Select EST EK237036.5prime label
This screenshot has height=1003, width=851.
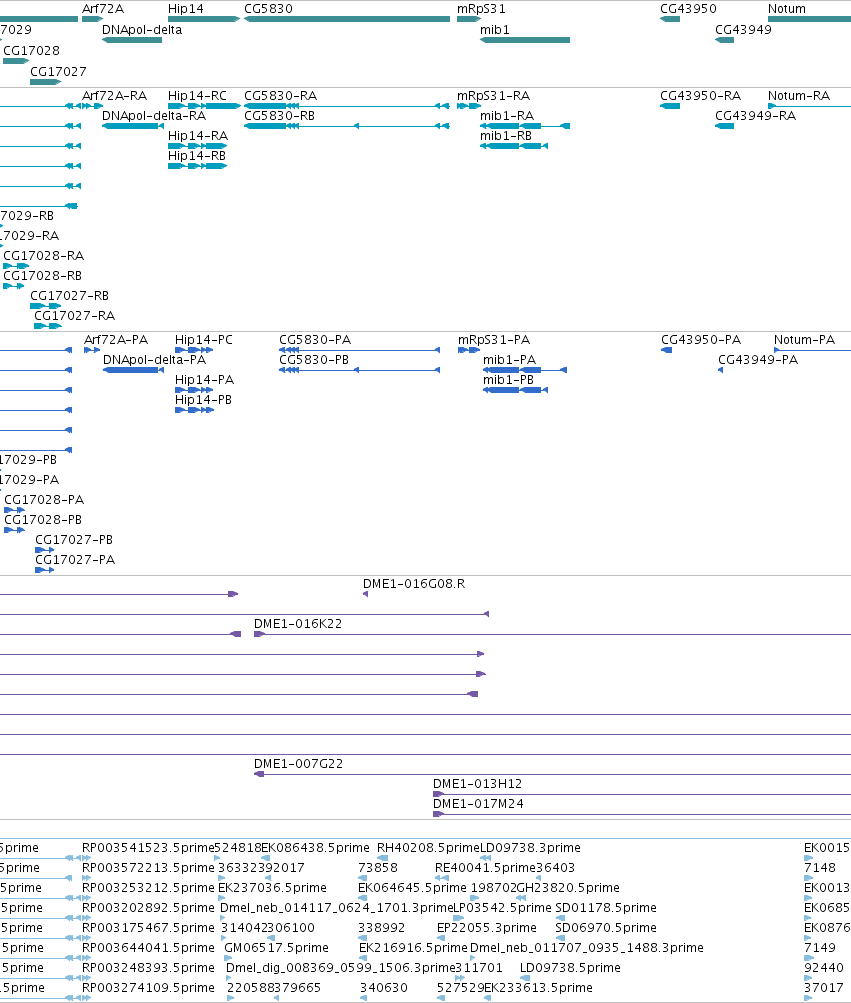tap(273, 888)
